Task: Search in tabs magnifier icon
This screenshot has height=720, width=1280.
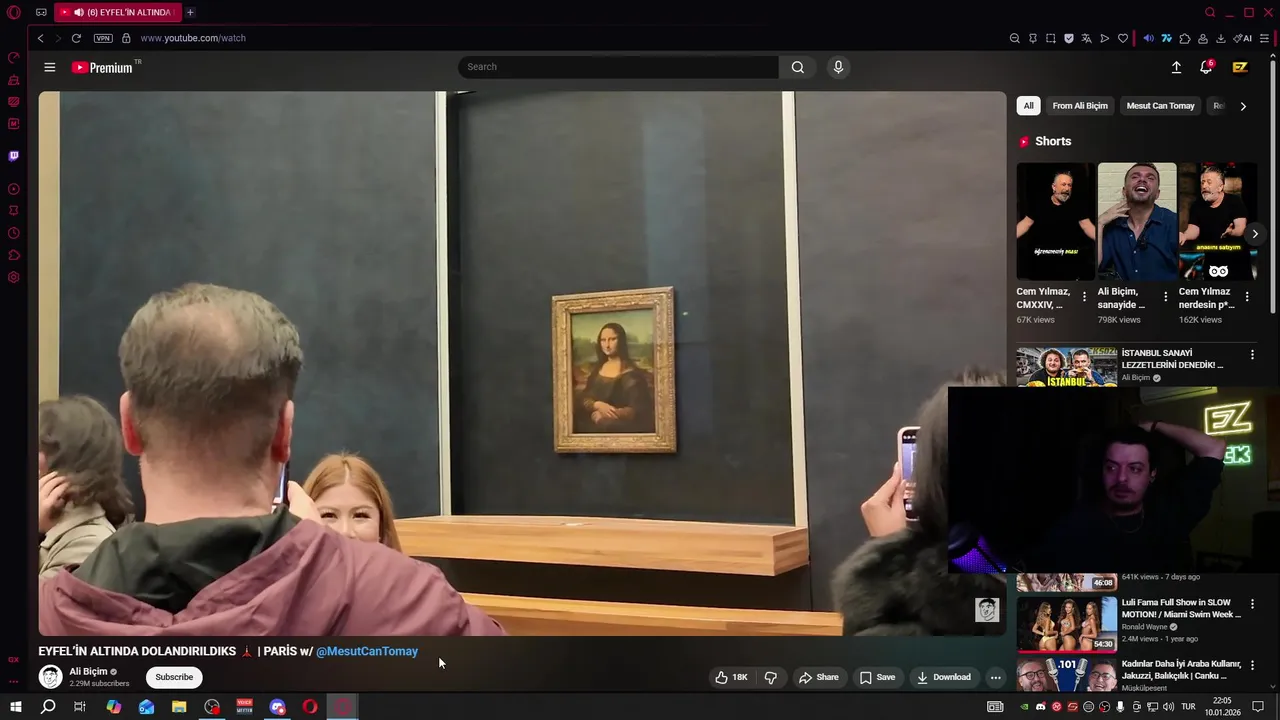Action: 1210,12
